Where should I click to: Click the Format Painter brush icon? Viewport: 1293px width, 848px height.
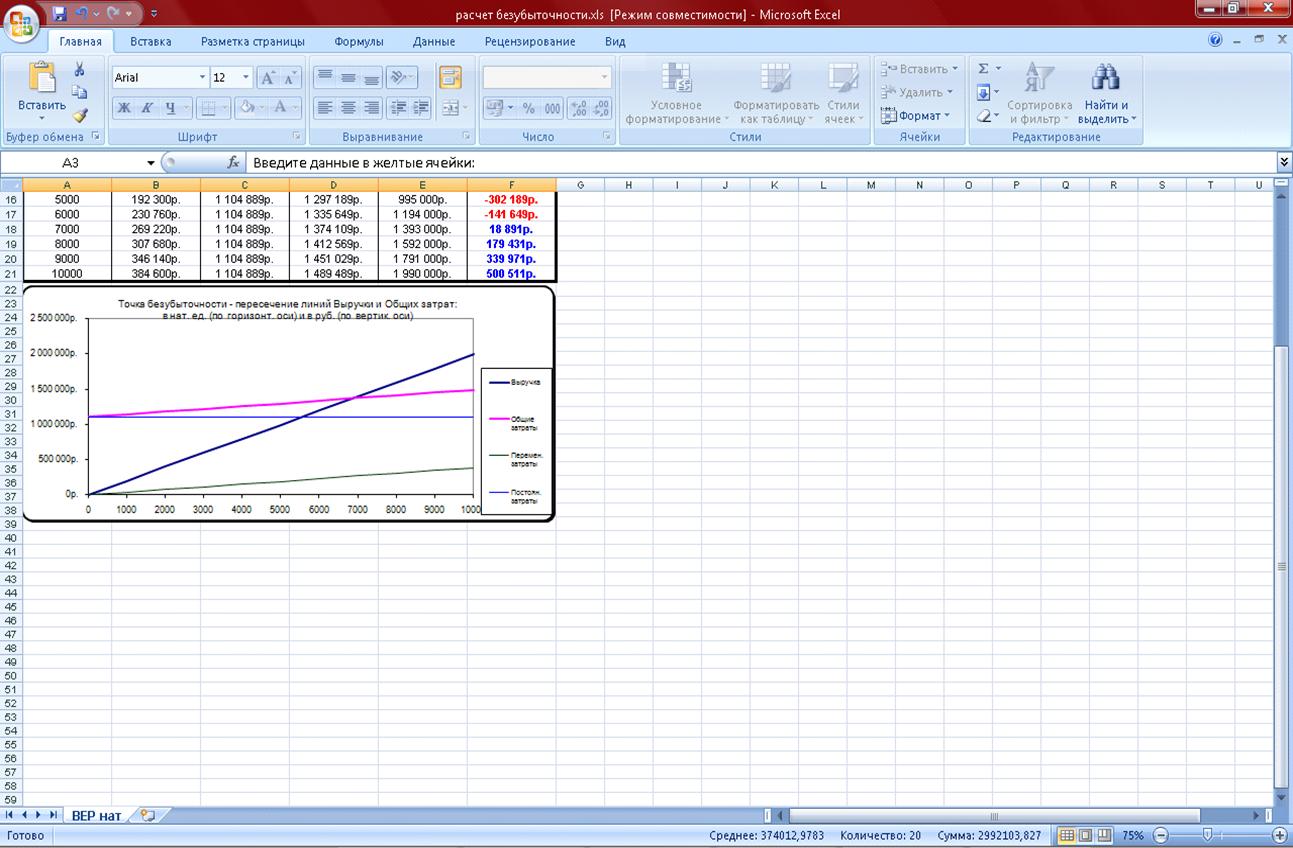tap(80, 115)
